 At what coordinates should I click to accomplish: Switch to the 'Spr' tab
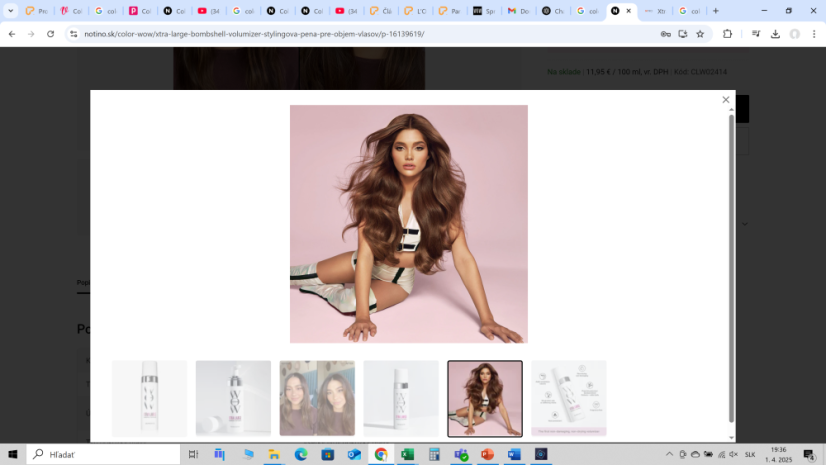[484, 11]
